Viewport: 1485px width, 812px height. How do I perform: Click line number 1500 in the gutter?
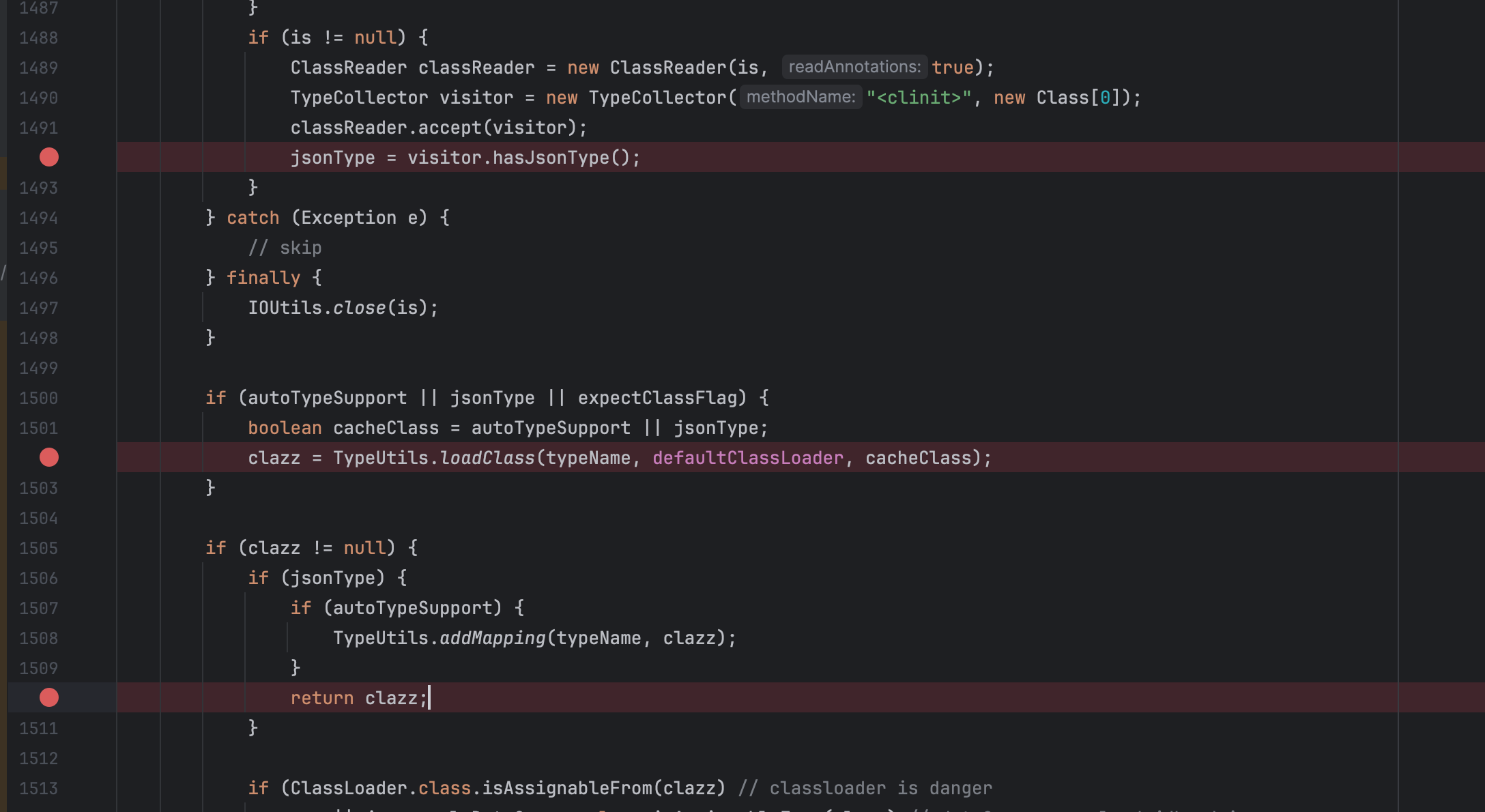39,398
